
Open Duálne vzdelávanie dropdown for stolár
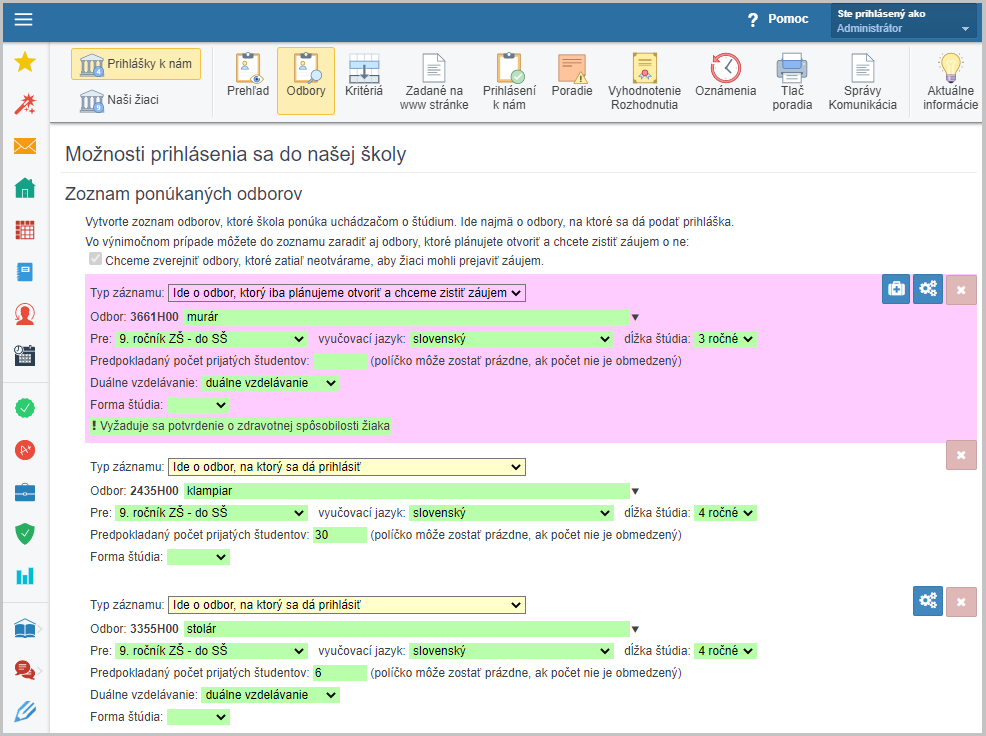(x=270, y=694)
